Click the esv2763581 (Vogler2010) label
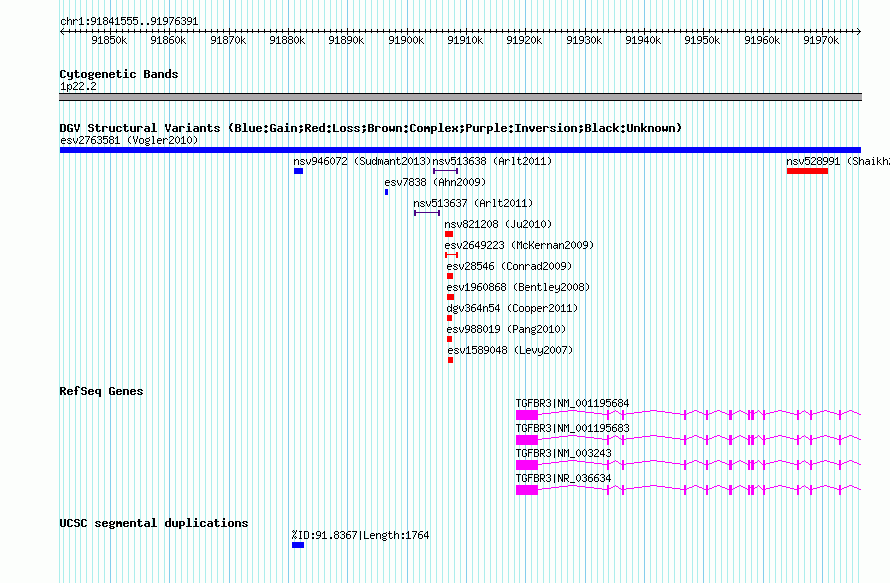The height and width of the screenshot is (583, 890). (129, 140)
